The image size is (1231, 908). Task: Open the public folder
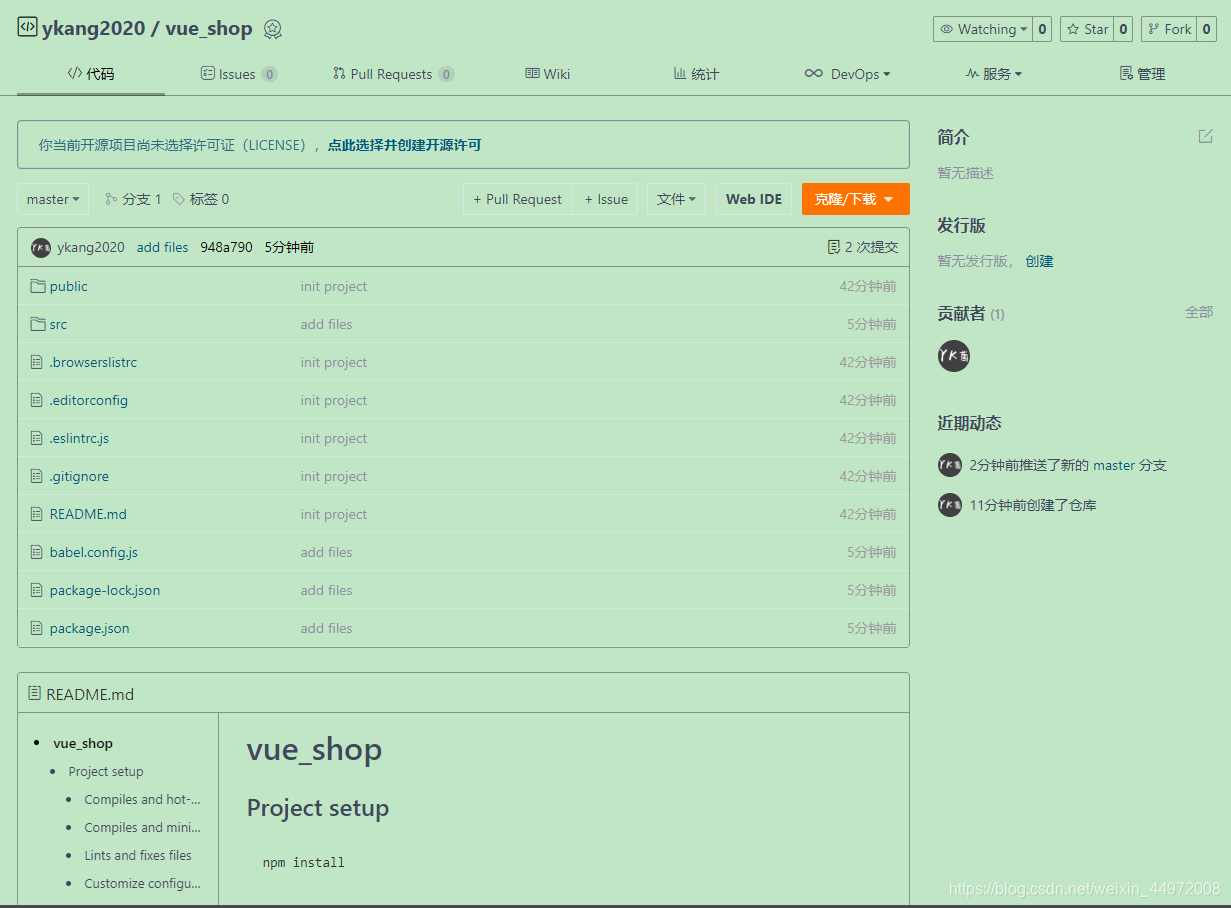point(68,286)
